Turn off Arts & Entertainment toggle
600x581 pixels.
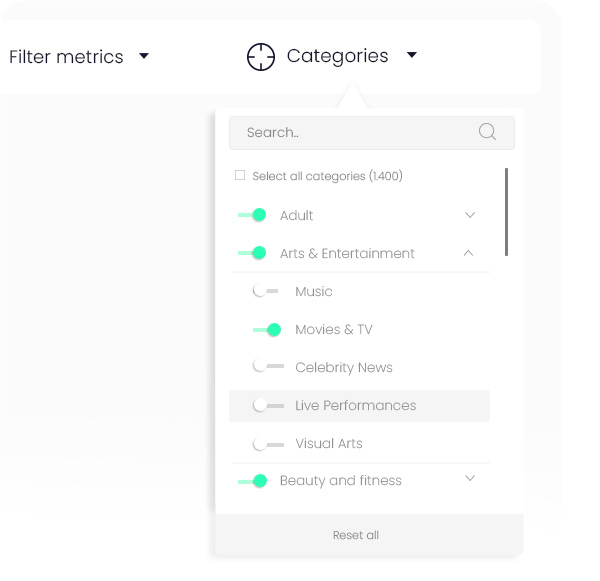tap(252, 253)
